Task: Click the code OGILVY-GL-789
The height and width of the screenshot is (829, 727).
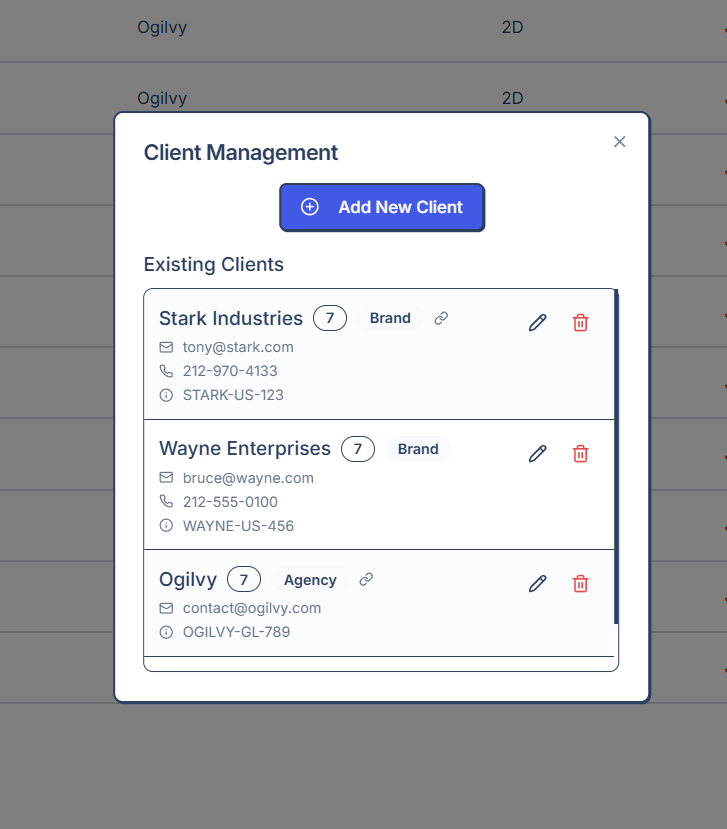Action: coord(236,632)
